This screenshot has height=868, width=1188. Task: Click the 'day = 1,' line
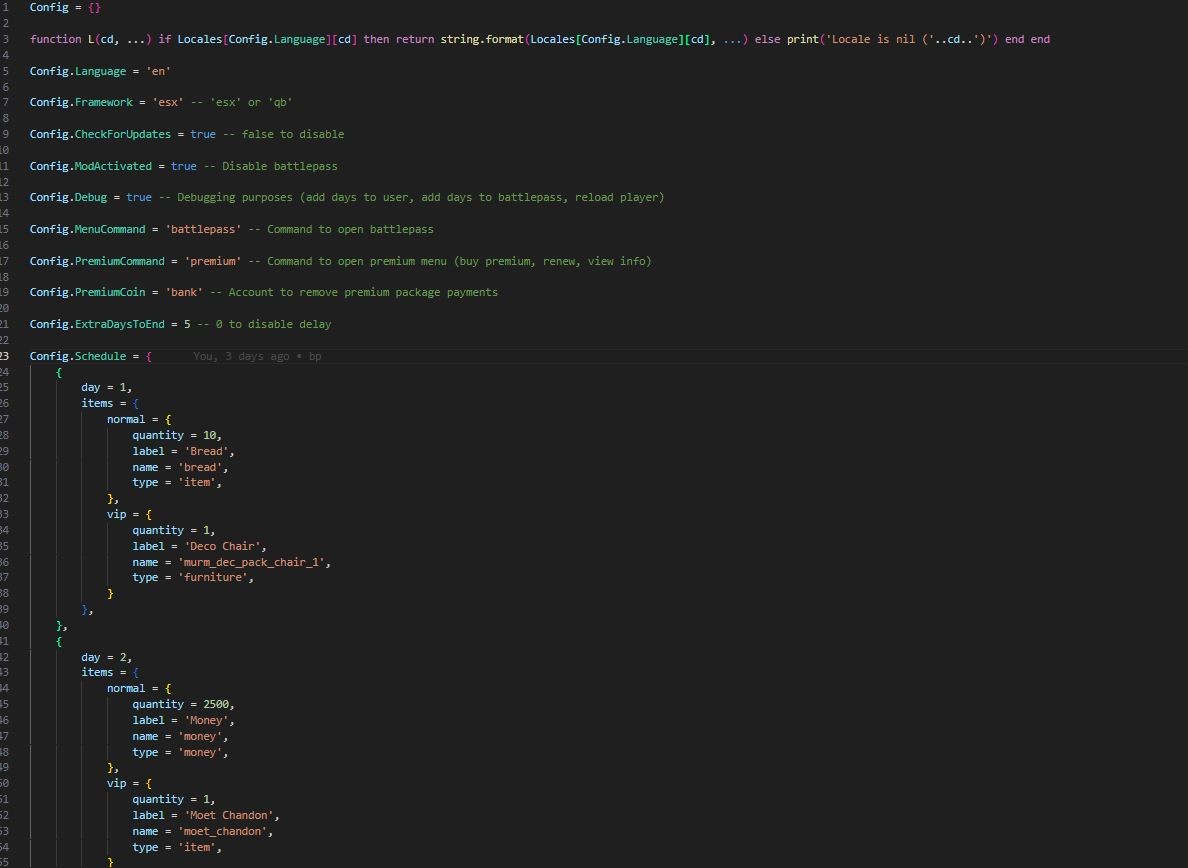107,388
